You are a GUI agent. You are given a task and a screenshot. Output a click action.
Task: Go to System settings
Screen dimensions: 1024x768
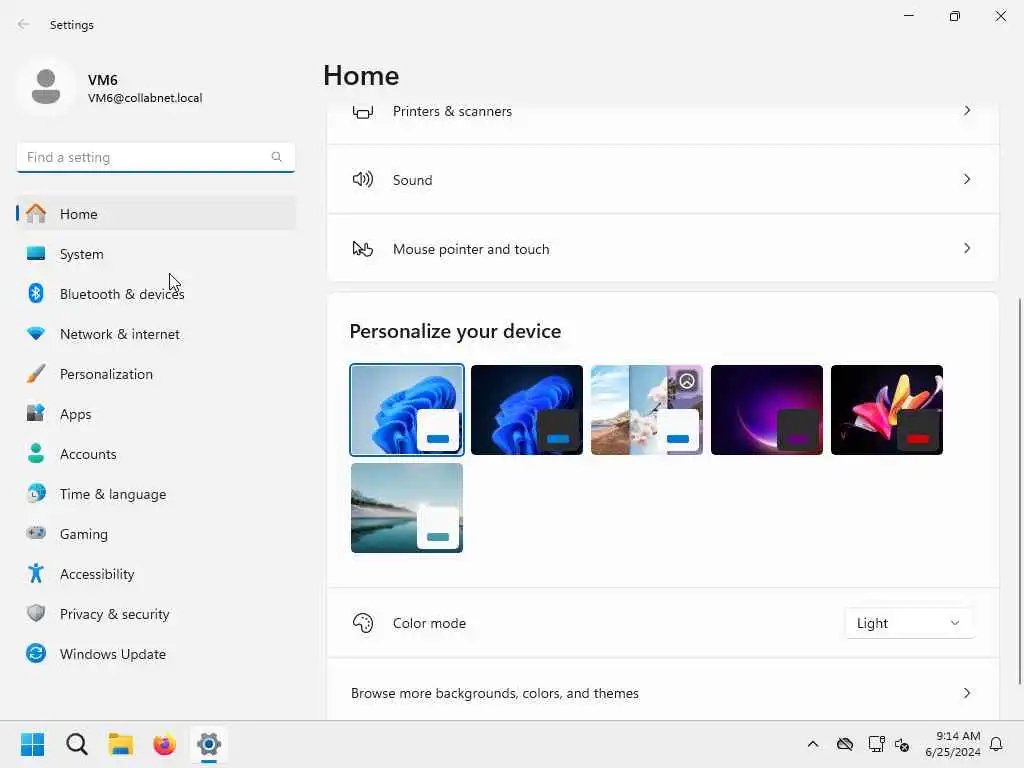[156, 253]
